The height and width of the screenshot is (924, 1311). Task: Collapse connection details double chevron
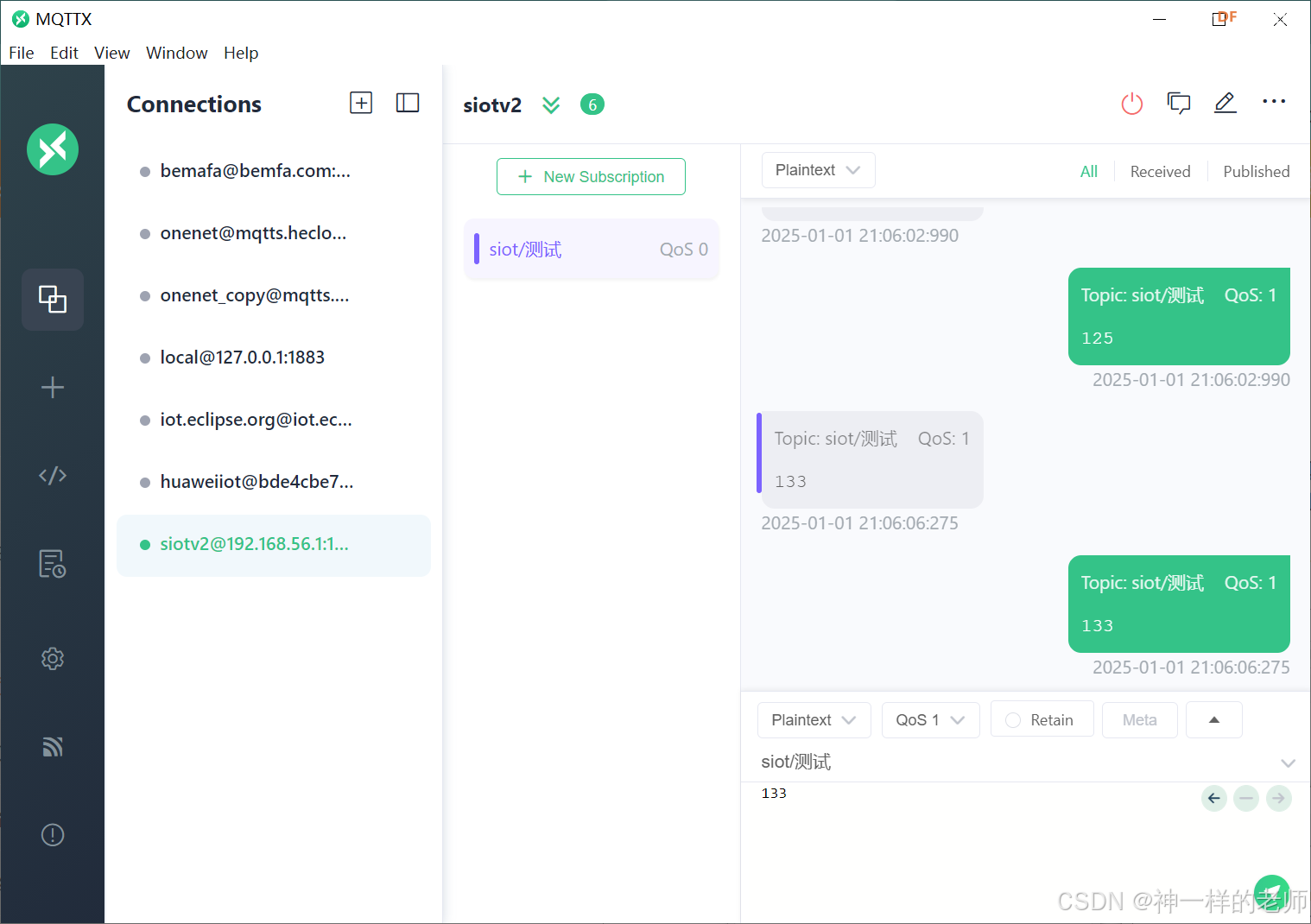(x=551, y=105)
